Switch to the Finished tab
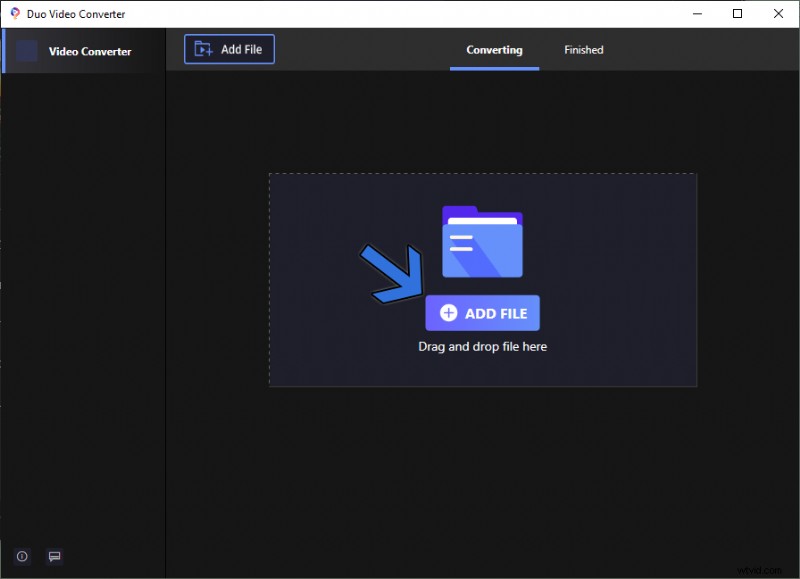 coord(583,50)
